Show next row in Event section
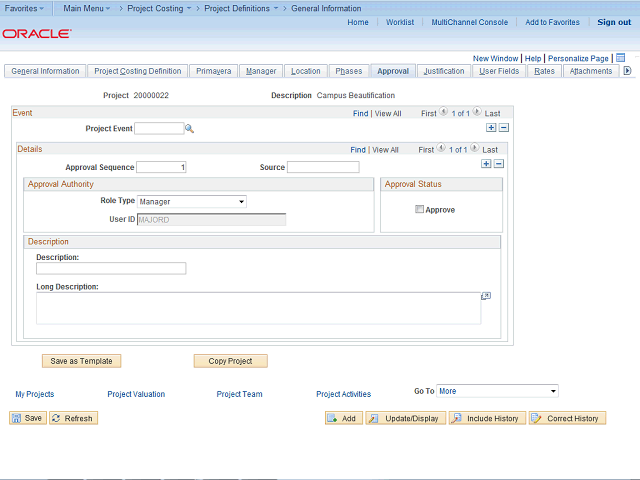The height and width of the screenshot is (480, 640). [x=476, y=113]
